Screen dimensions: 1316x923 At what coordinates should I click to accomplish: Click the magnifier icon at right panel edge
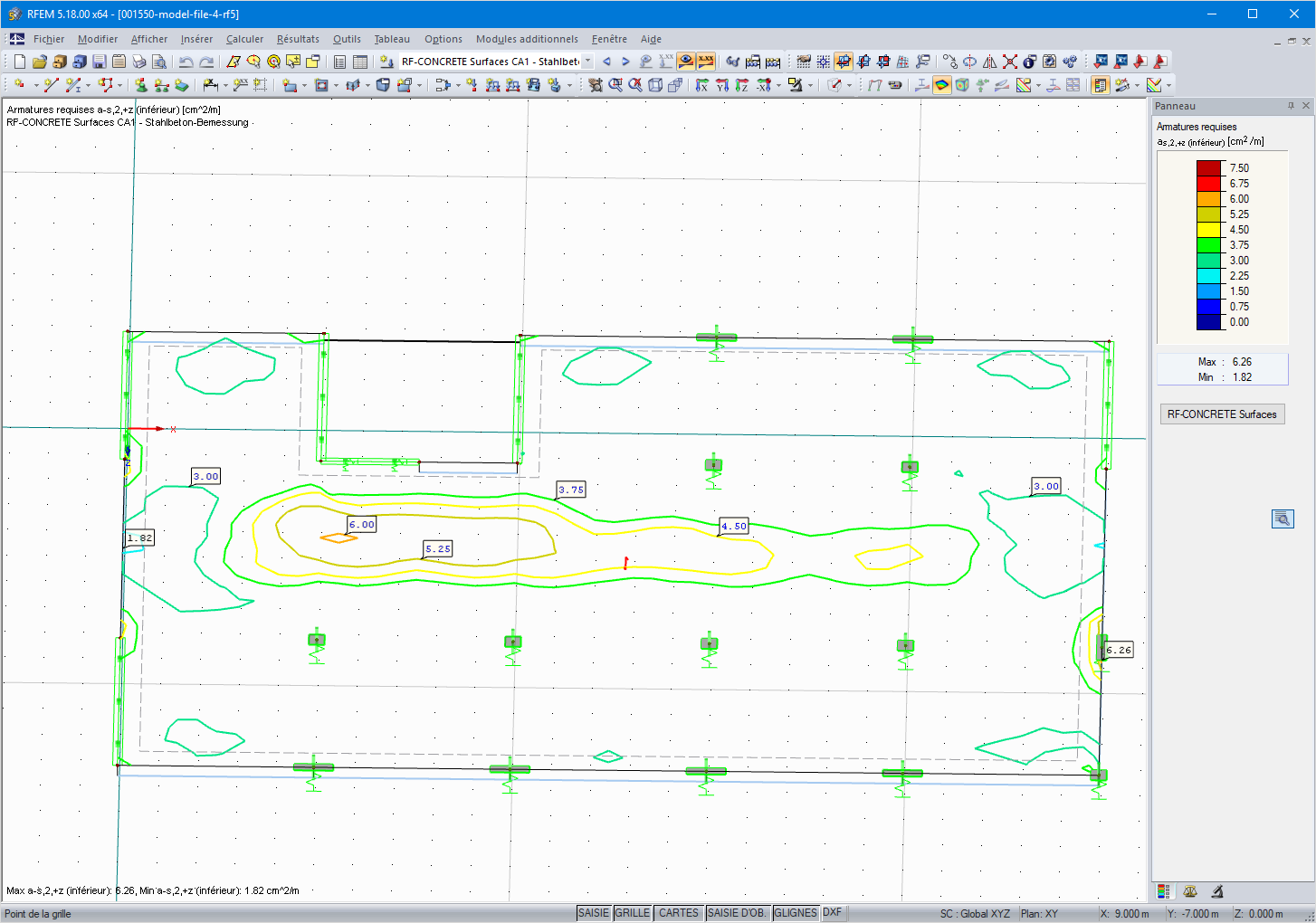[1283, 519]
